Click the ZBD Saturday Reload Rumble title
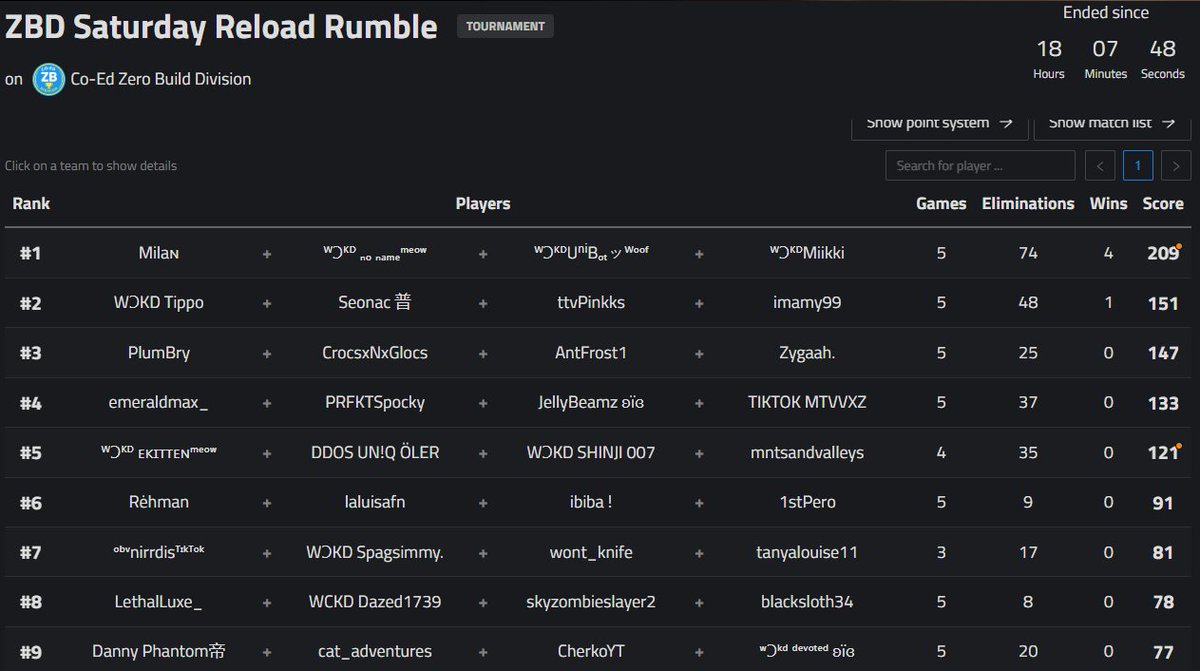This screenshot has height=671, width=1200. (221, 27)
